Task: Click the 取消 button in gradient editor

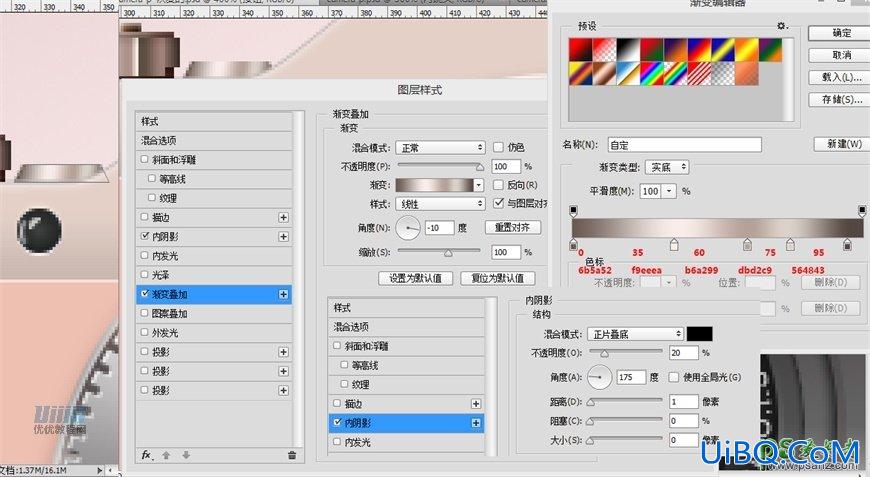Action: 839,55
